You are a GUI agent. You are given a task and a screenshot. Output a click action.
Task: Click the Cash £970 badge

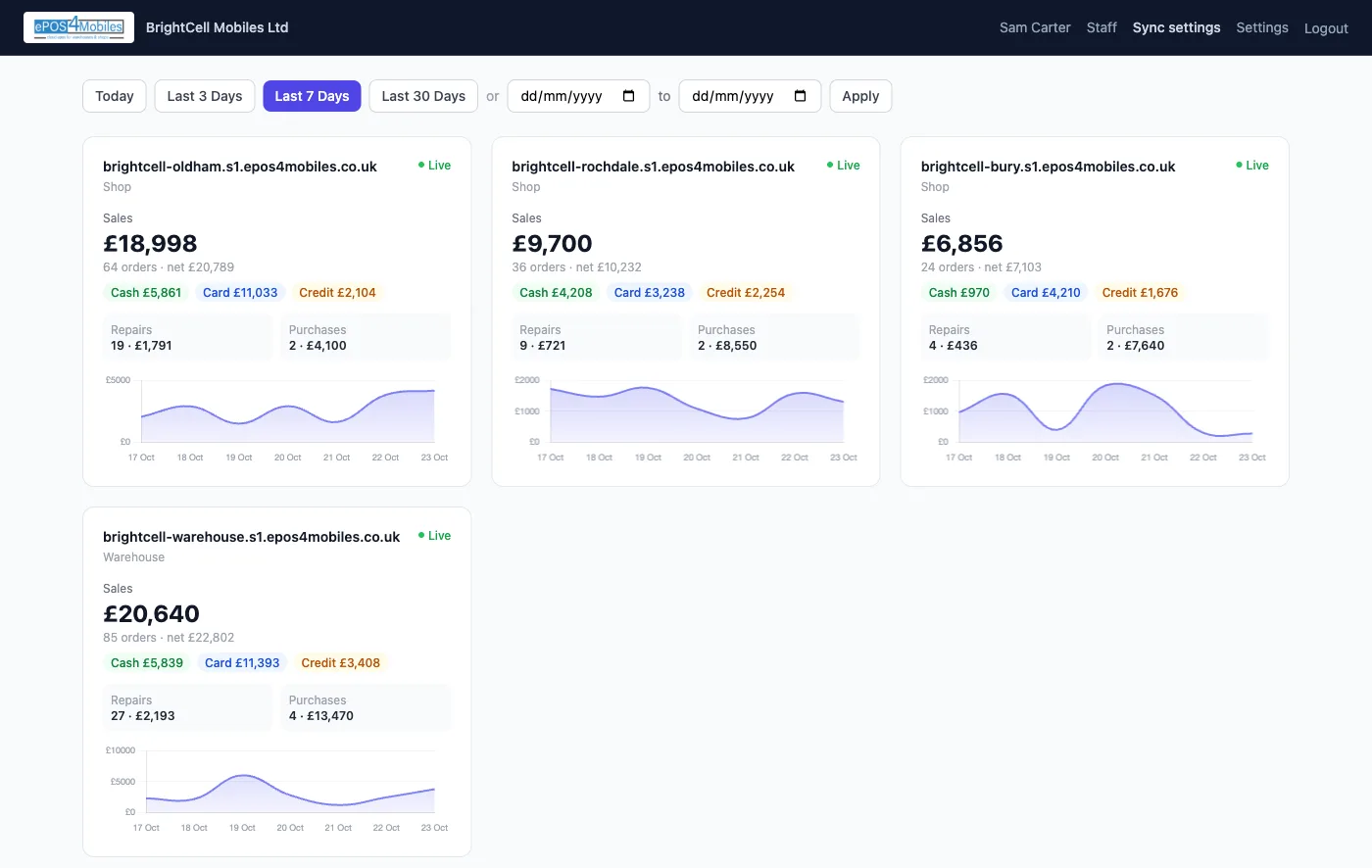pyautogui.click(x=959, y=293)
